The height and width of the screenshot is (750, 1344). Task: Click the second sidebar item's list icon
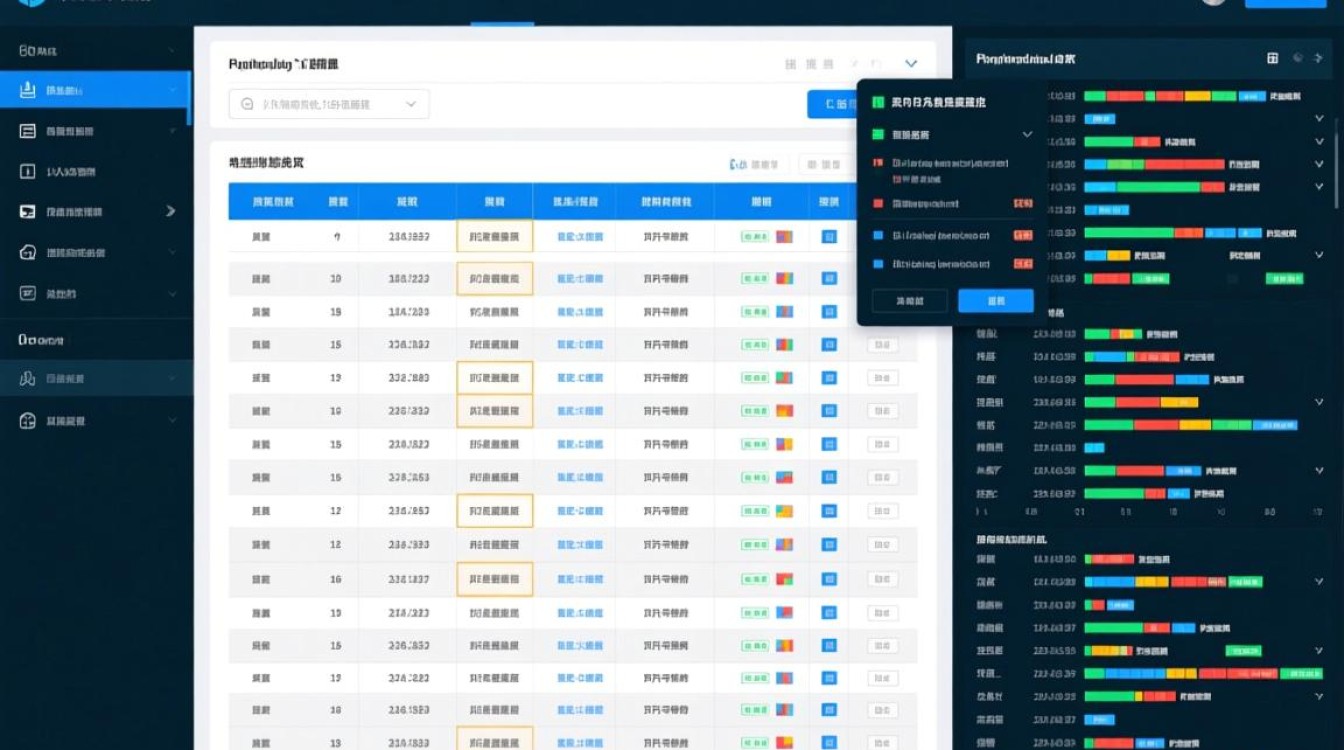(28, 131)
